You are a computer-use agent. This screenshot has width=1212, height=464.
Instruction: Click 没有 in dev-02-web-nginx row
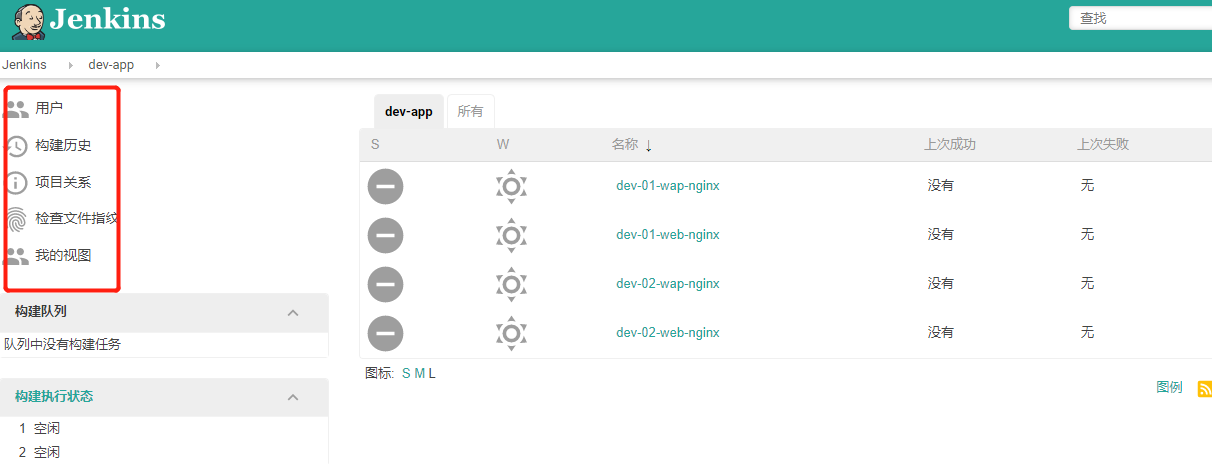coord(941,333)
